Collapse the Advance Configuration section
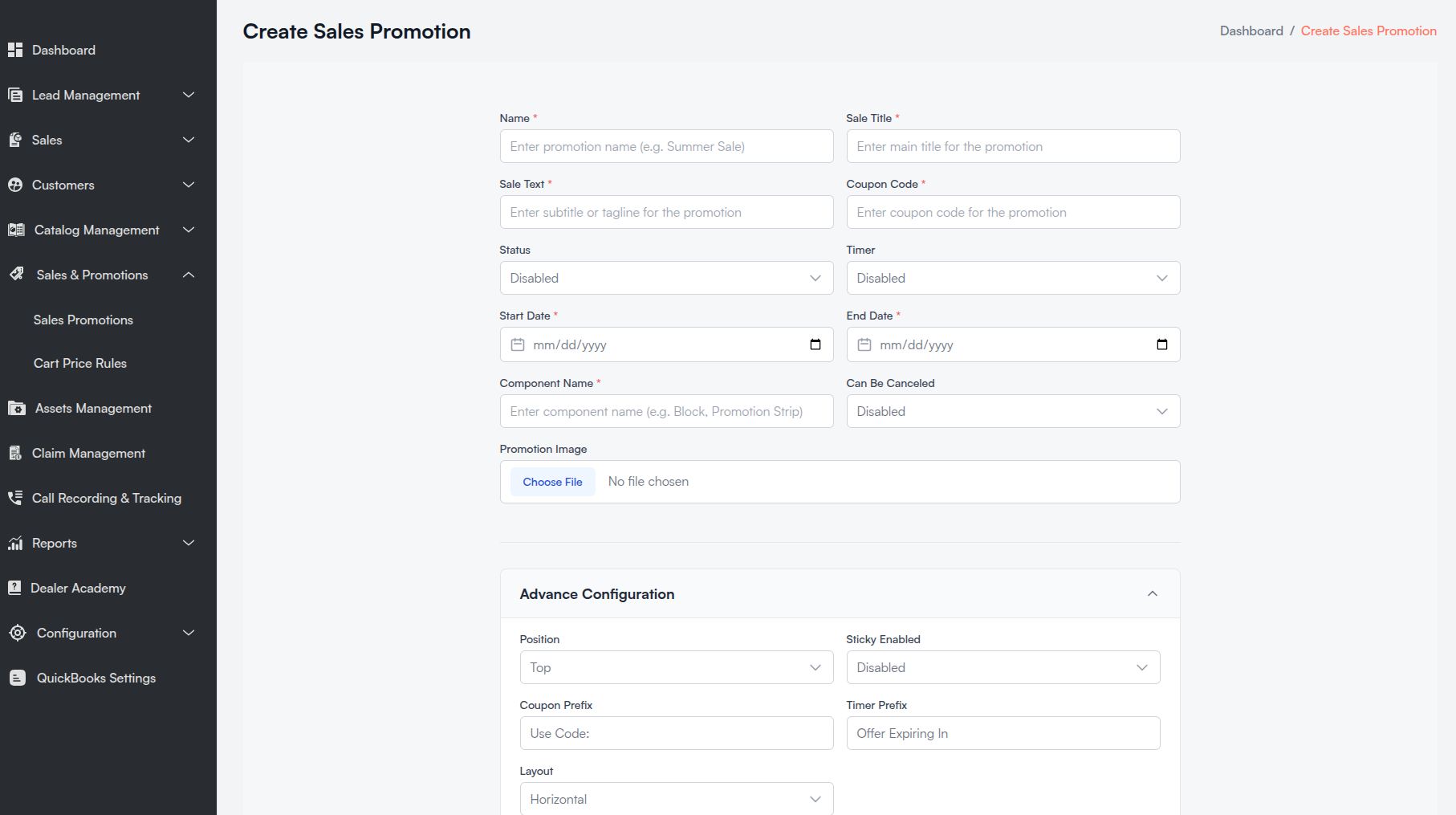1456x815 pixels. (1153, 594)
